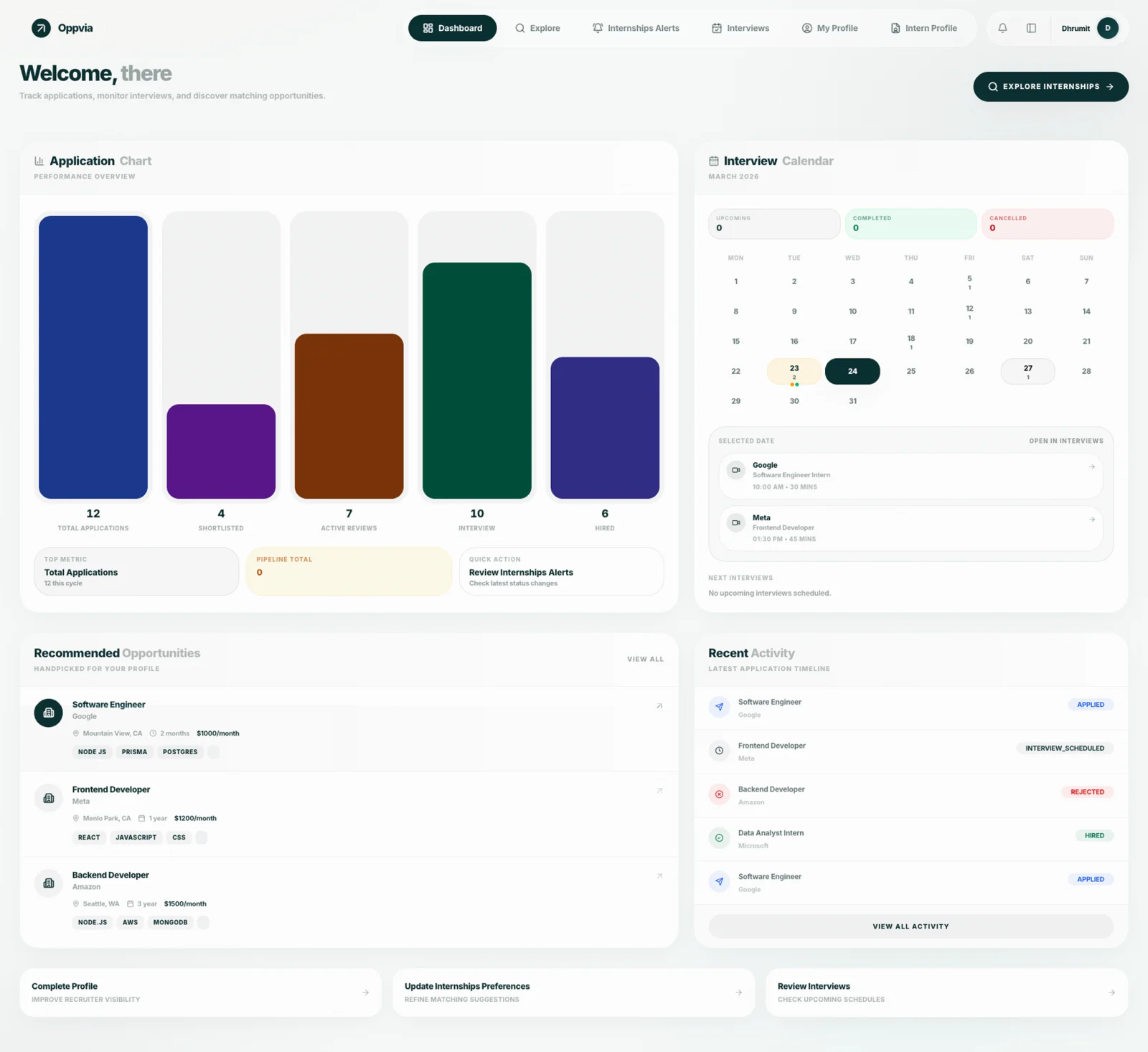Image resolution: width=1148 pixels, height=1052 pixels.
Task: Select March 12 on the calendar
Action: coord(969,311)
